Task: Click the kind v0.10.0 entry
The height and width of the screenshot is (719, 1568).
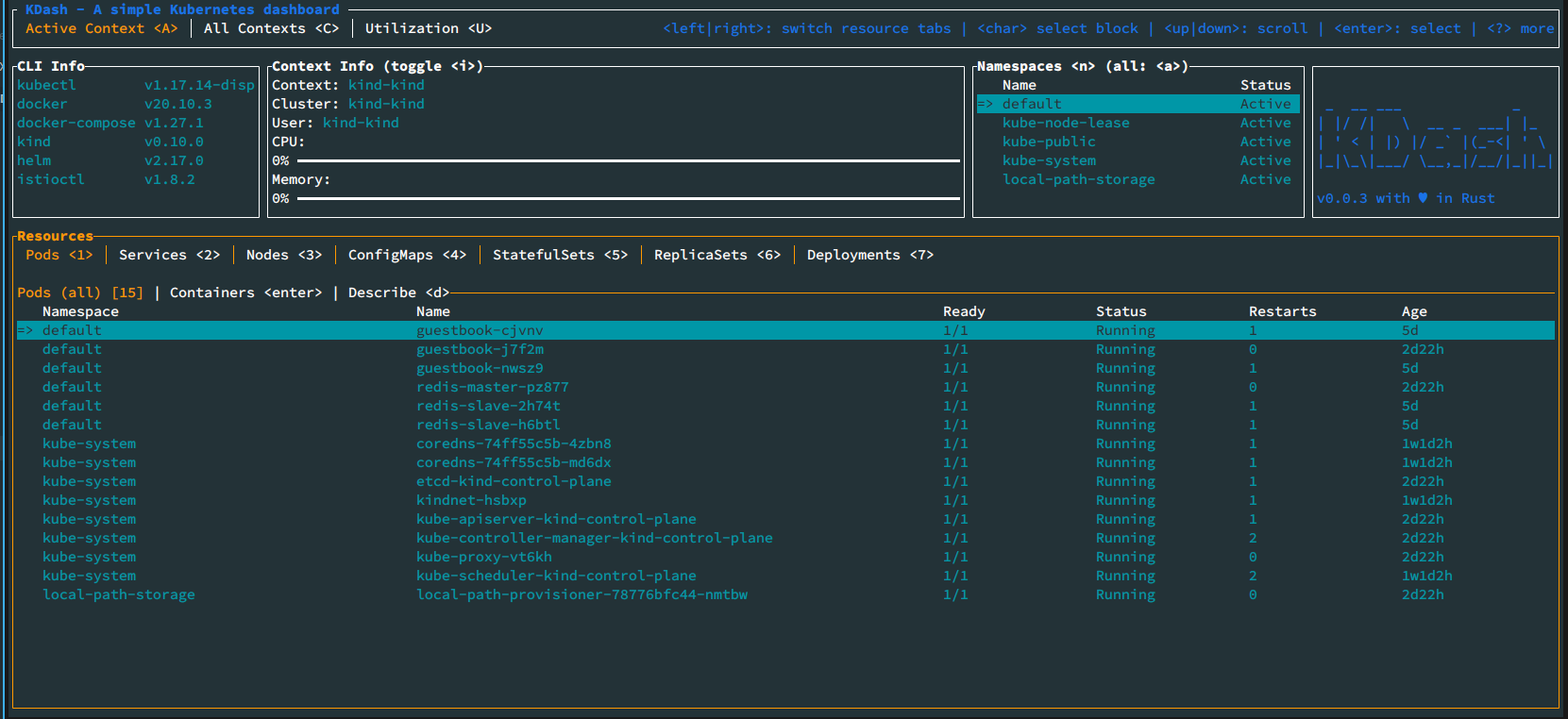Action: coord(110,142)
